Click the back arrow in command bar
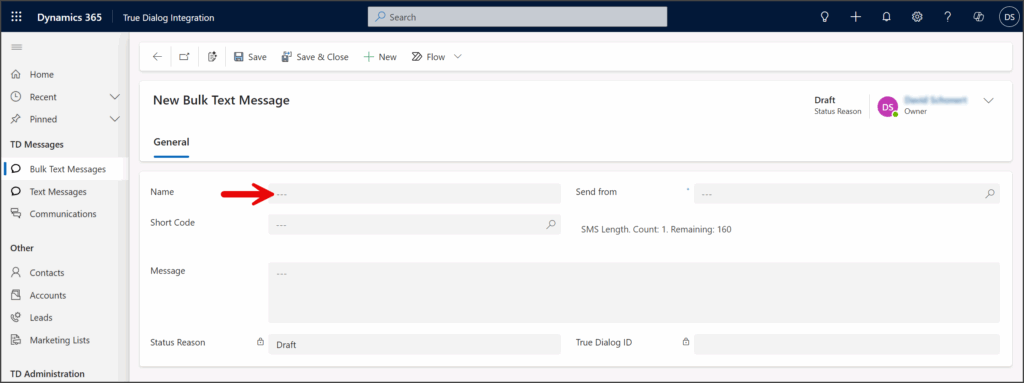 coord(157,57)
